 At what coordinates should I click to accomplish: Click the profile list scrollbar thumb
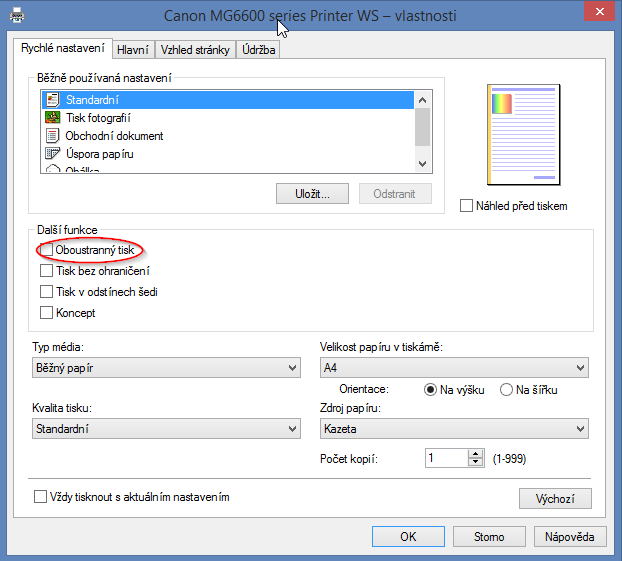(x=422, y=127)
